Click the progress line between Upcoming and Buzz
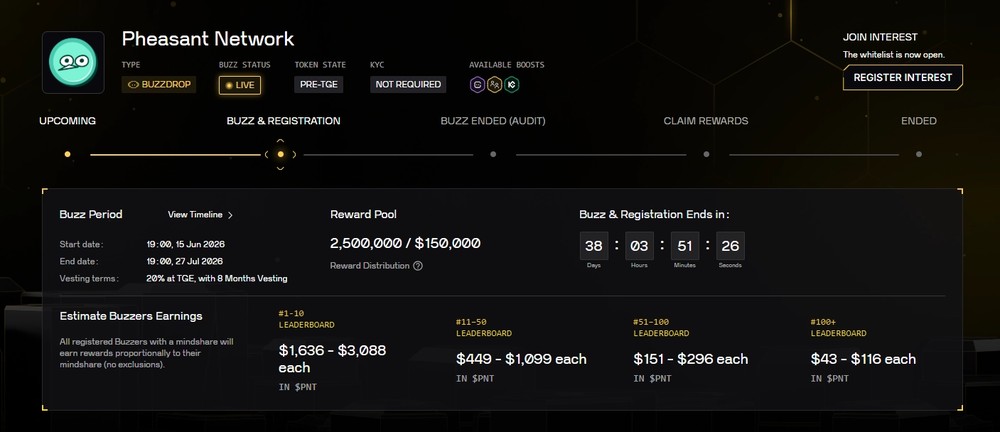Viewport: 1000px width, 432px height. coord(175,154)
